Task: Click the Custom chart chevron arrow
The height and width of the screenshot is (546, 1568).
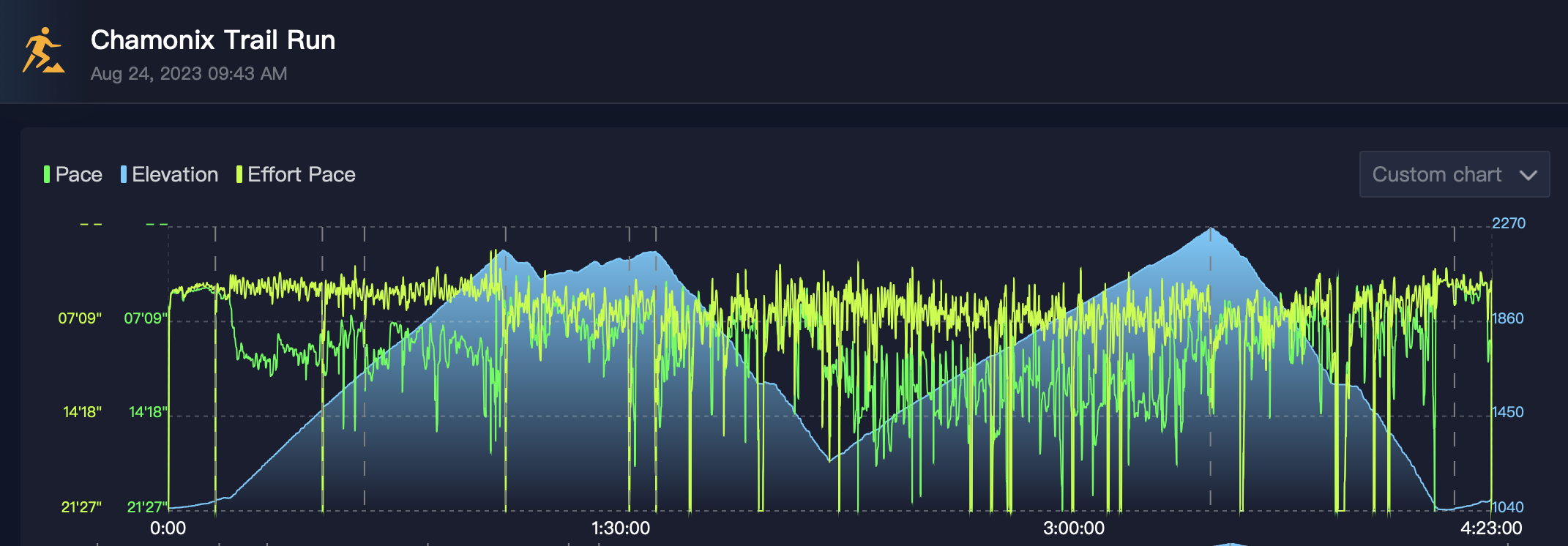Action: click(x=1528, y=176)
